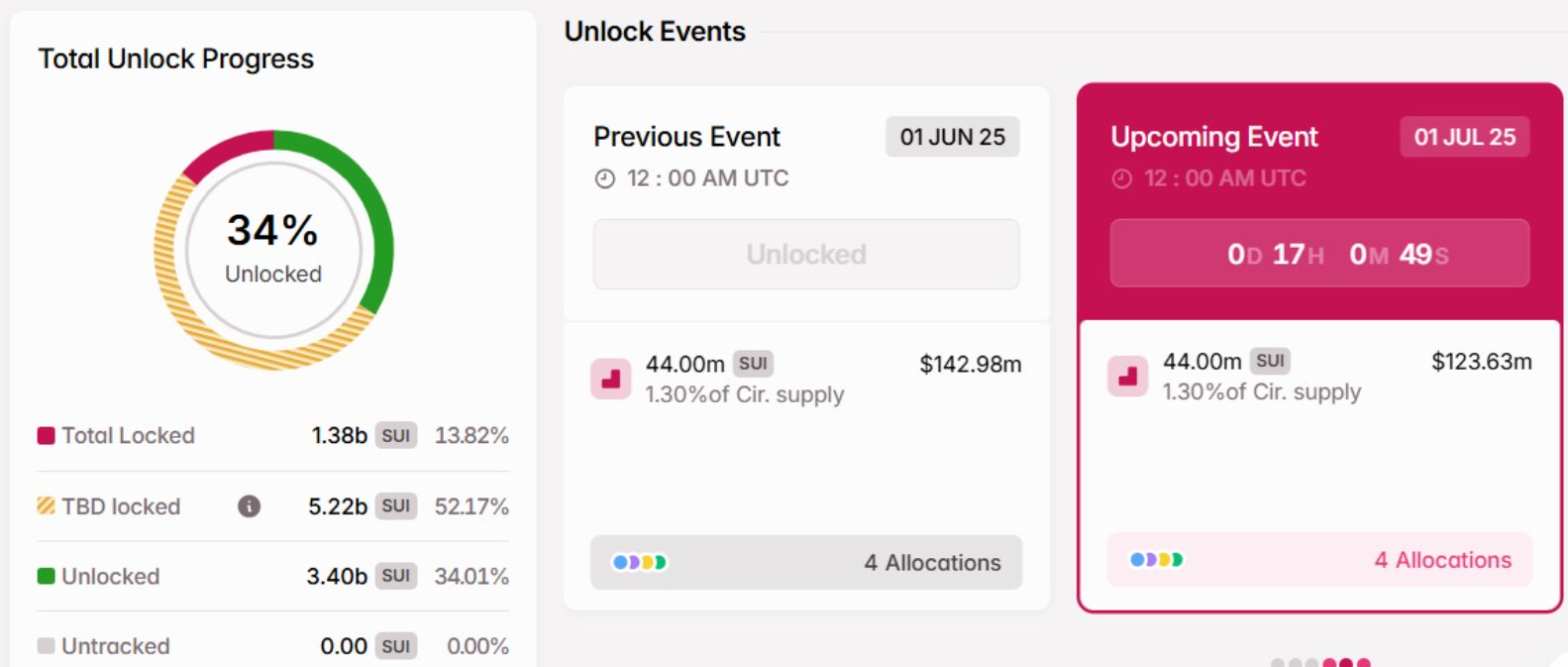Click the grayed-out Unlocked button
Image resolution: width=1568 pixels, height=667 pixels.
click(806, 255)
